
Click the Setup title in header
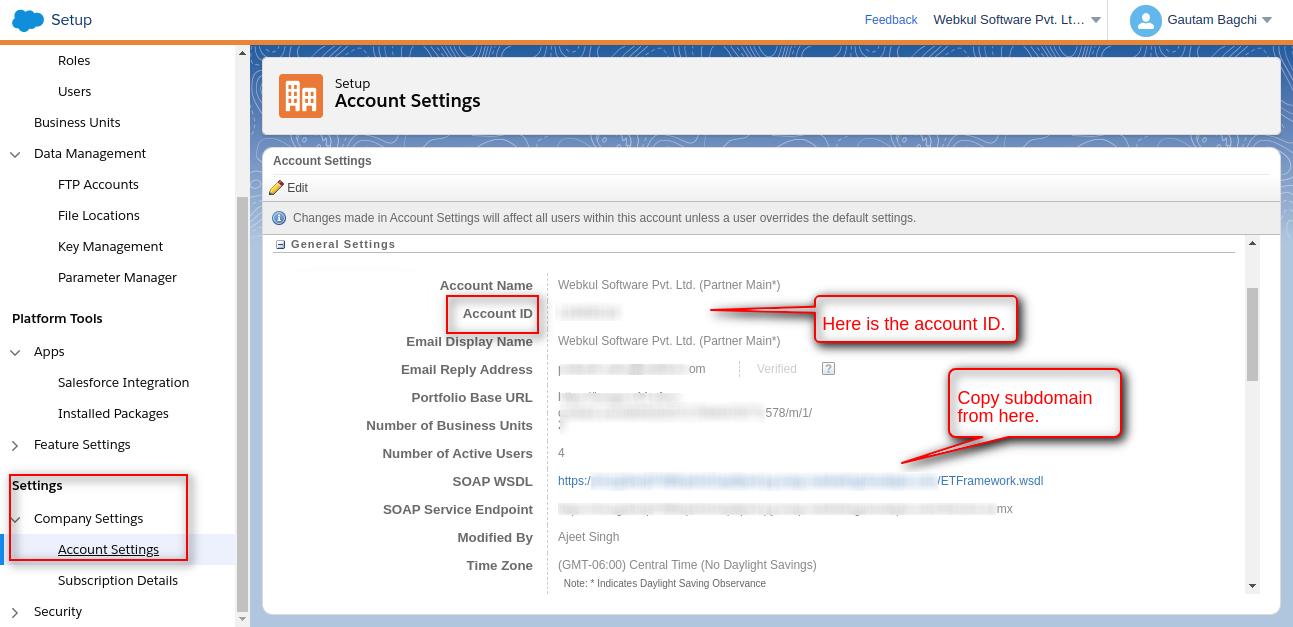pyautogui.click(x=71, y=19)
